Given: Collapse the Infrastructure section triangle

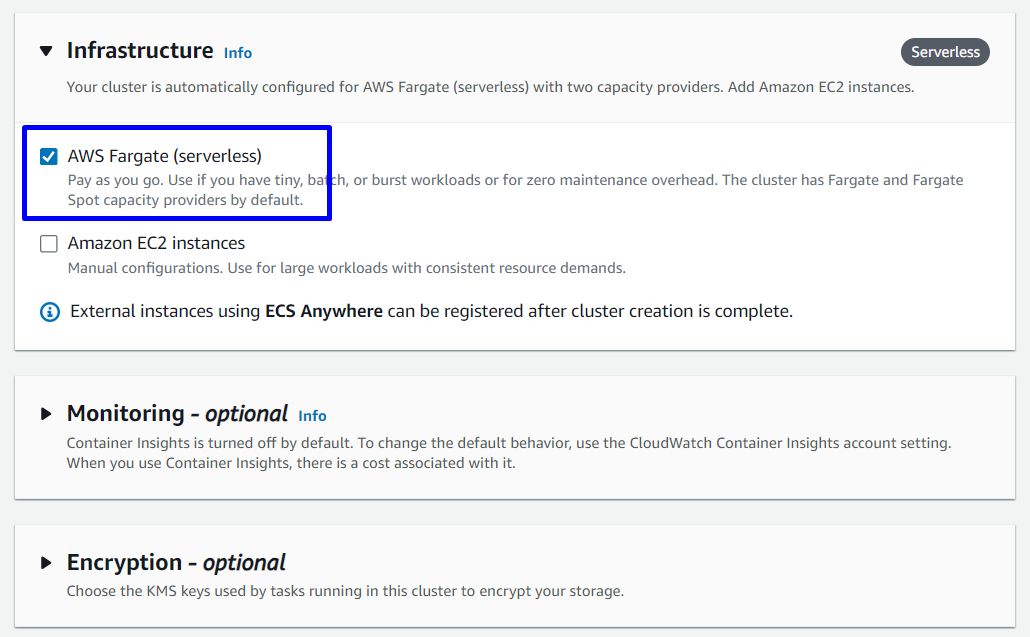Looking at the screenshot, I should pos(46,51).
